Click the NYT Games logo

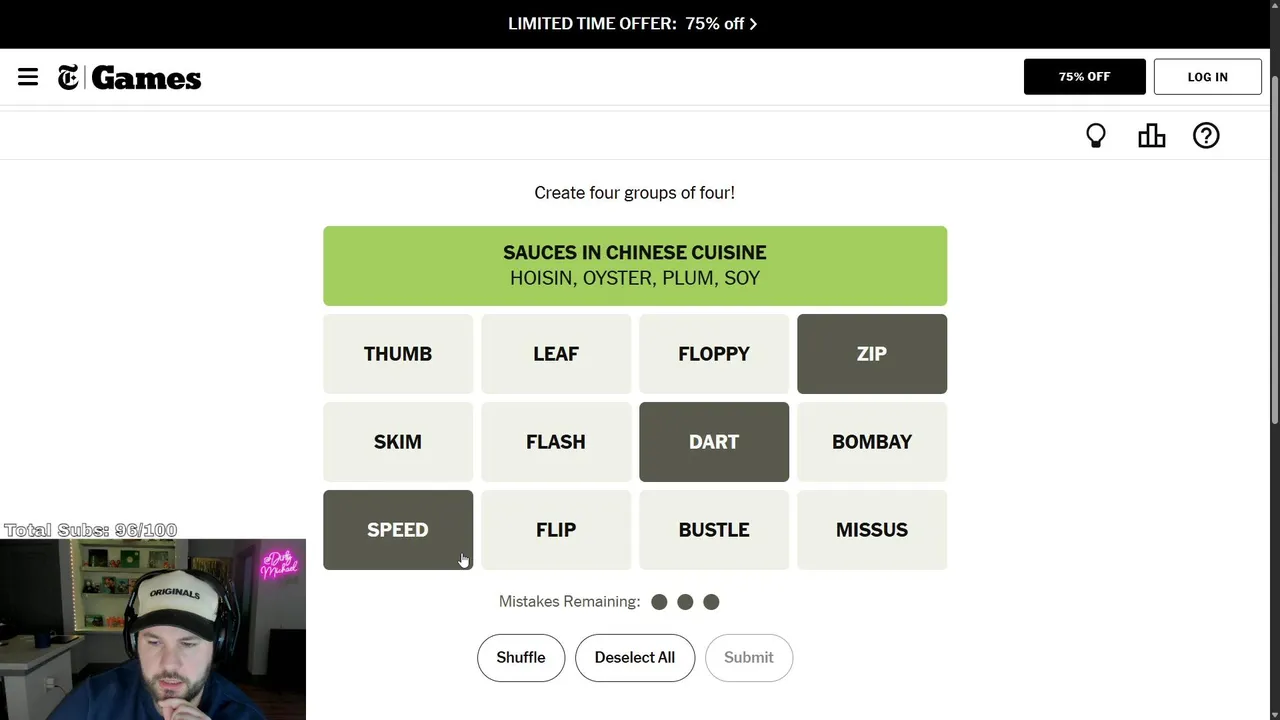click(130, 78)
